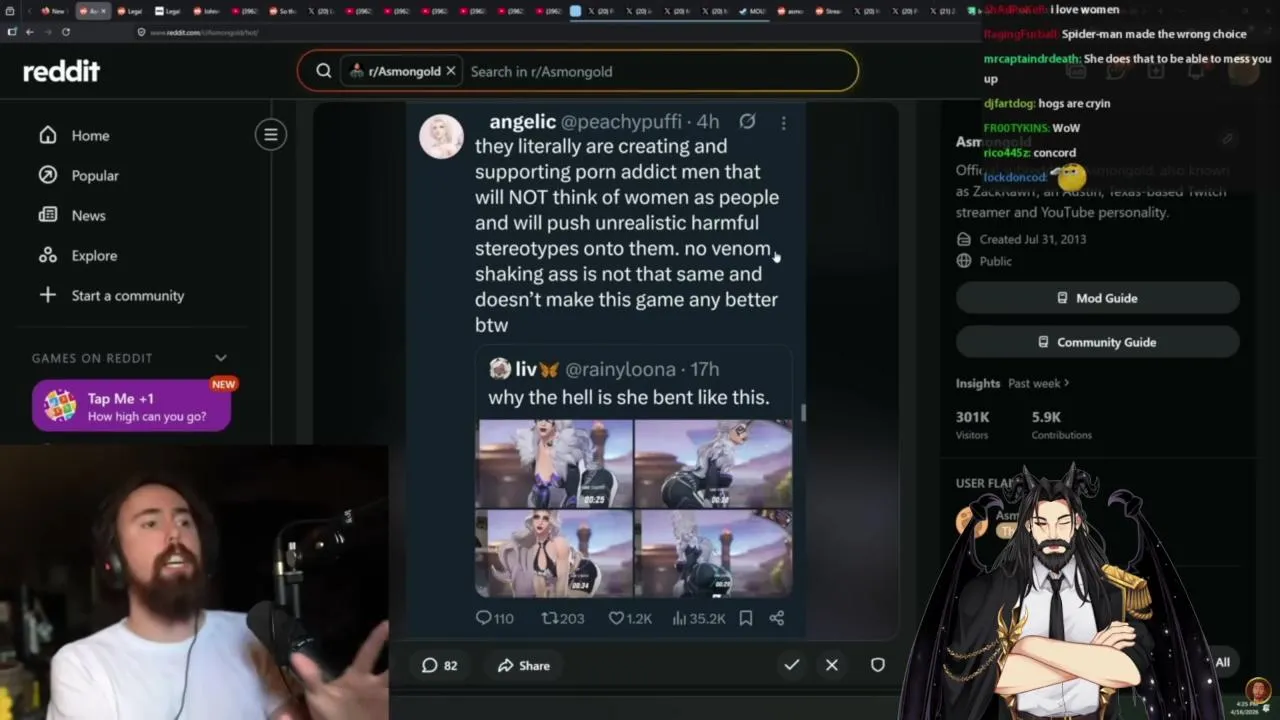Select Popular in the sidebar
The image size is (1280, 720).
coord(95,175)
